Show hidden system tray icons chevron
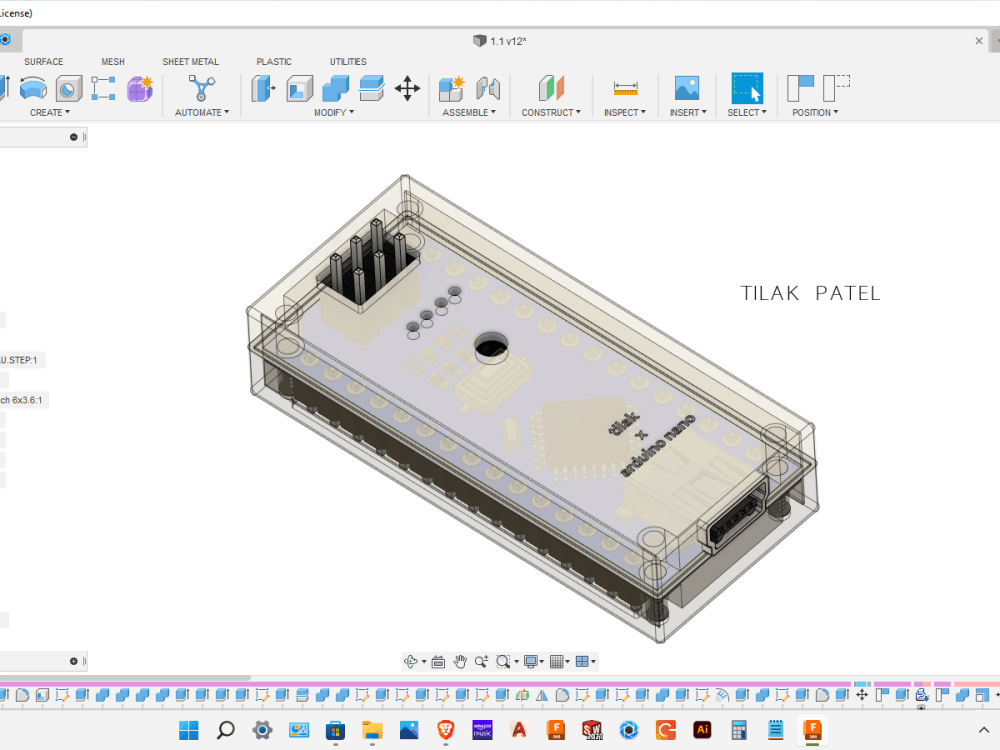Viewport: 1000px width, 750px height. pyautogui.click(x=983, y=730)
